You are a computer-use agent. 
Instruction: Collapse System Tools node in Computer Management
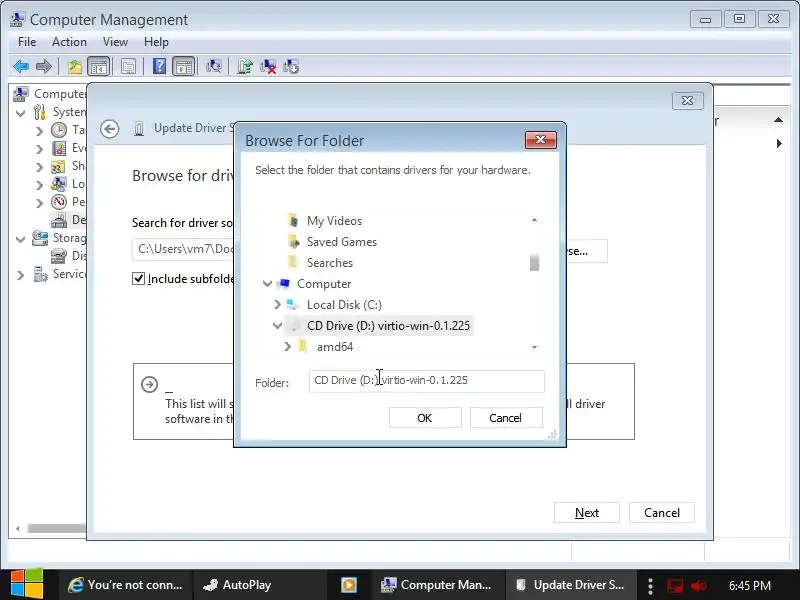(x=20, y=112)
